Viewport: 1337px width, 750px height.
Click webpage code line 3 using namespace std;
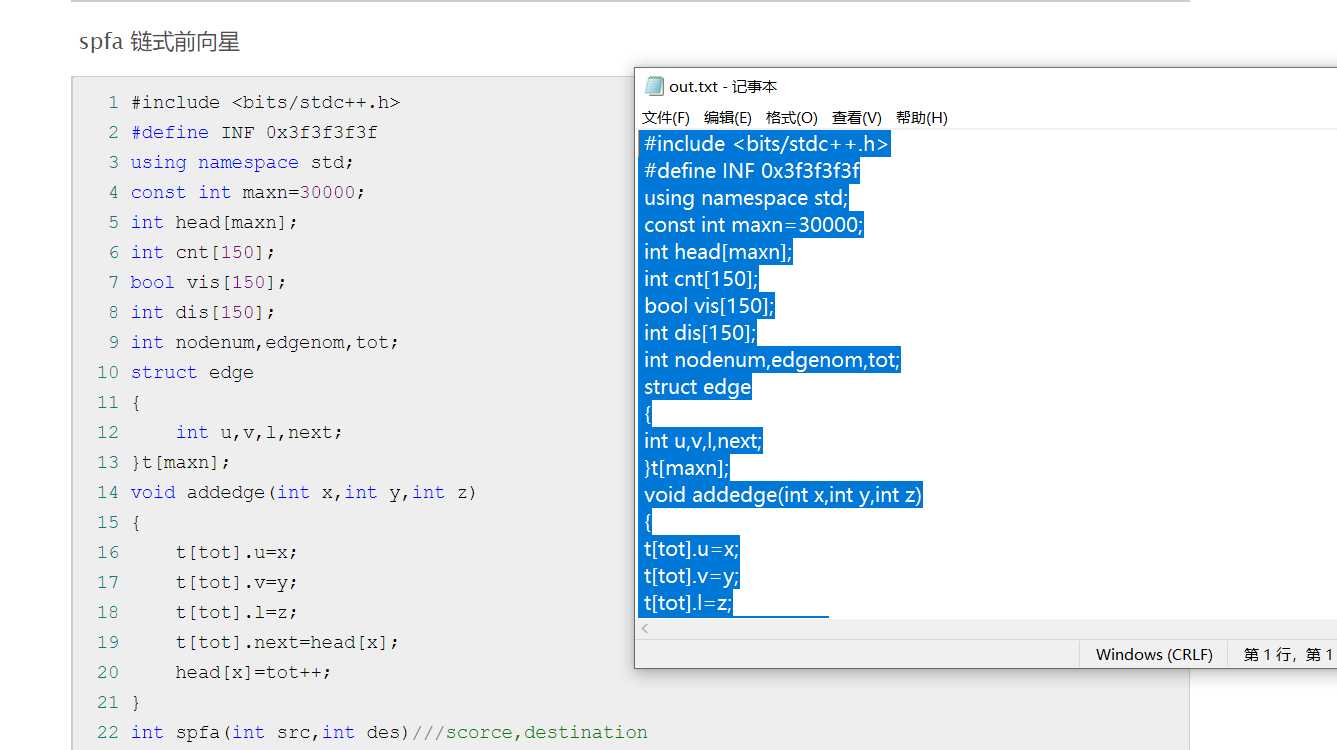[243, 162]
